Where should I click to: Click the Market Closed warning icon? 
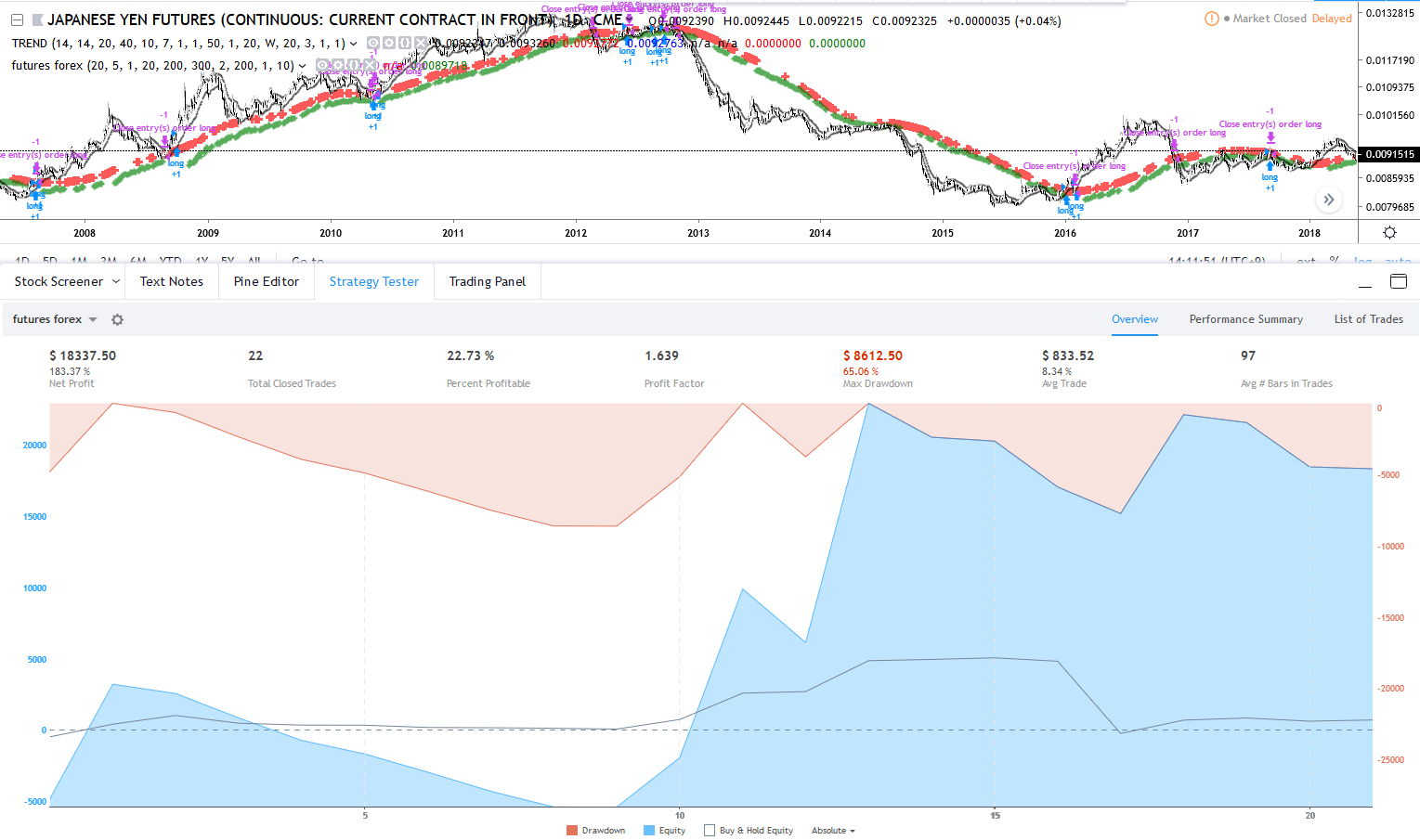click(1211, 19)
